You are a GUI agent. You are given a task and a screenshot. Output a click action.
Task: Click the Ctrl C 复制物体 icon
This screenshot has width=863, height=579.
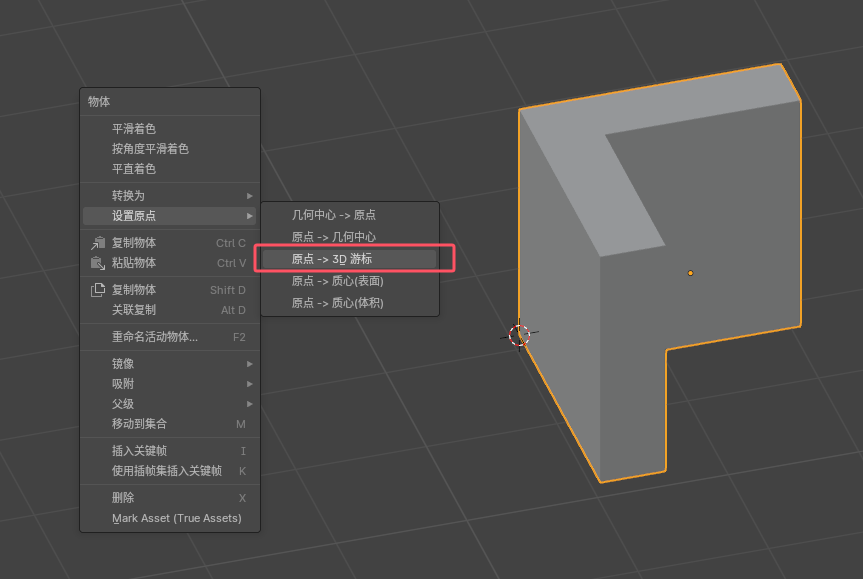(98, 243)
